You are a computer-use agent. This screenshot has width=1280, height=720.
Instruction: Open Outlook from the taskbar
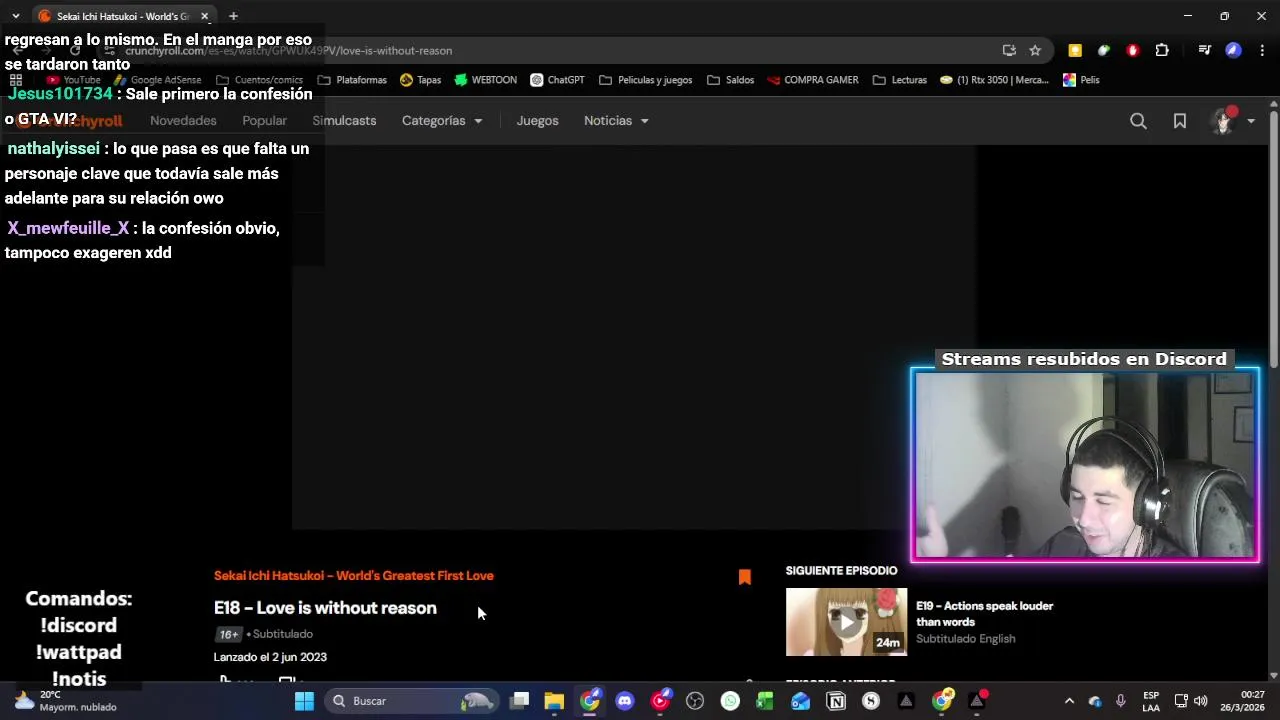[801, 701]
